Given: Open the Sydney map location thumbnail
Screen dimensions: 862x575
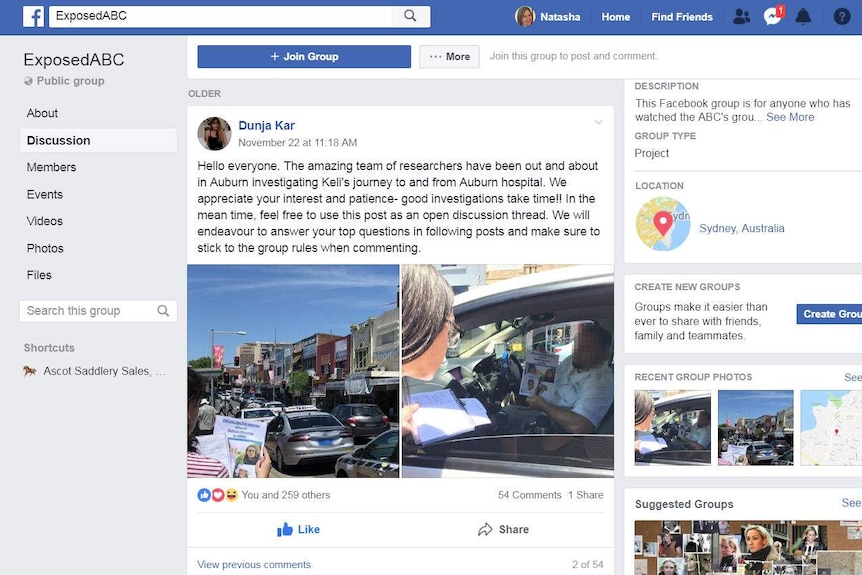Looking at the screenshot, I should [663, 224].
